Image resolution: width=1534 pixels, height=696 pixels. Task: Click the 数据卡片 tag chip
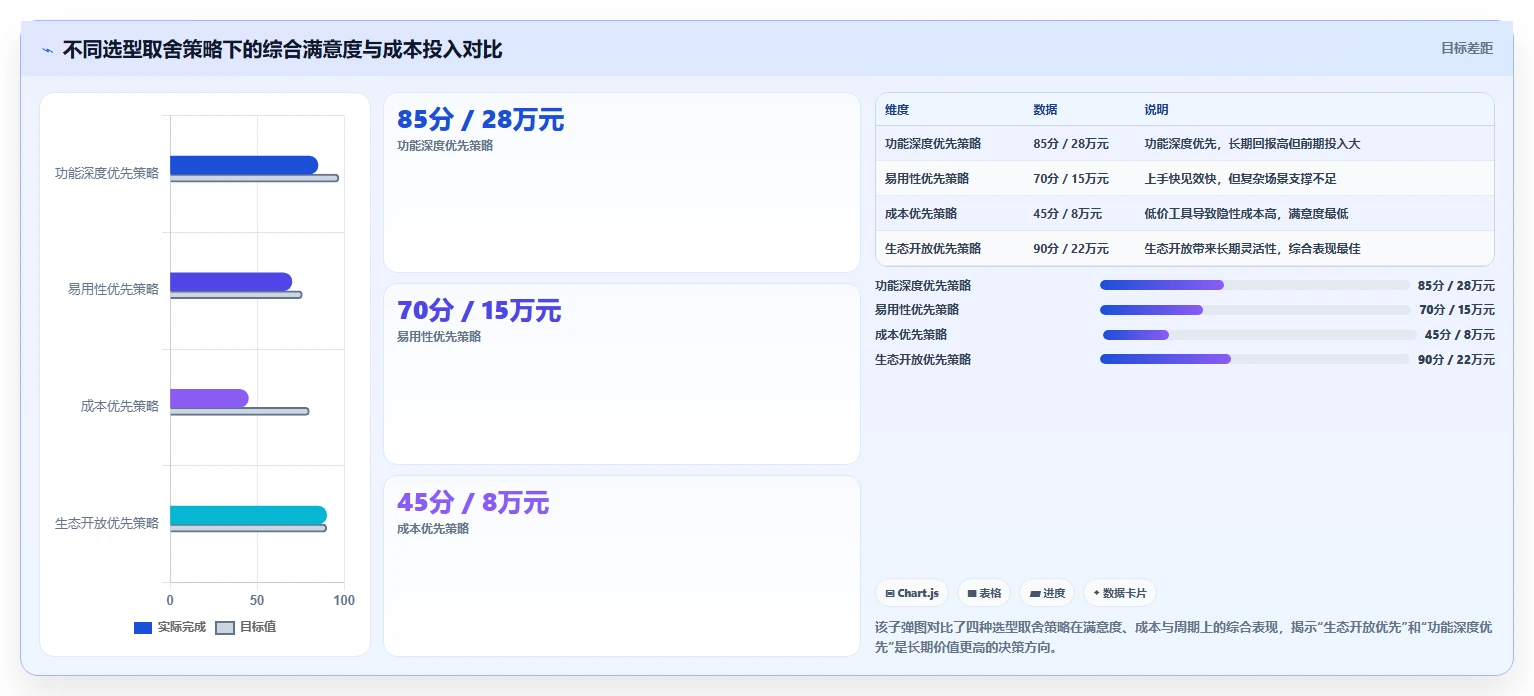point(1120,593)
